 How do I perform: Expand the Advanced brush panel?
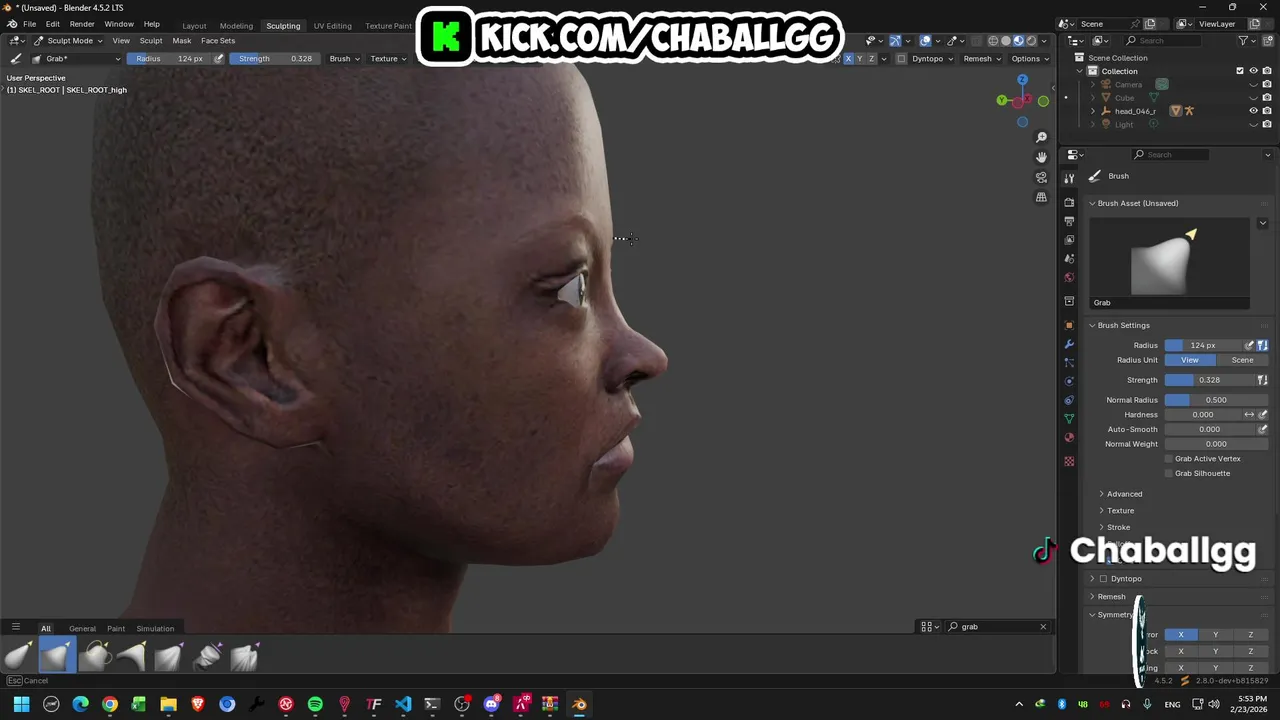tap(1124, 494)
